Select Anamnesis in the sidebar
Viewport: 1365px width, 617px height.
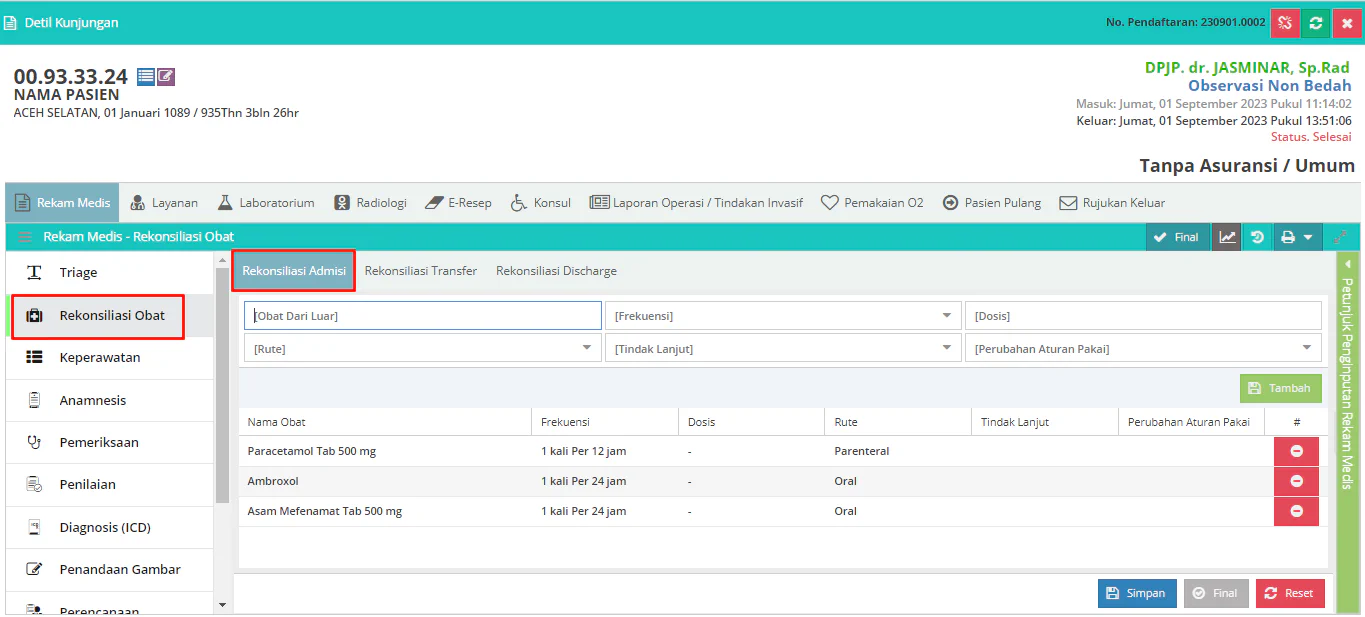click(x=93, y=400)
